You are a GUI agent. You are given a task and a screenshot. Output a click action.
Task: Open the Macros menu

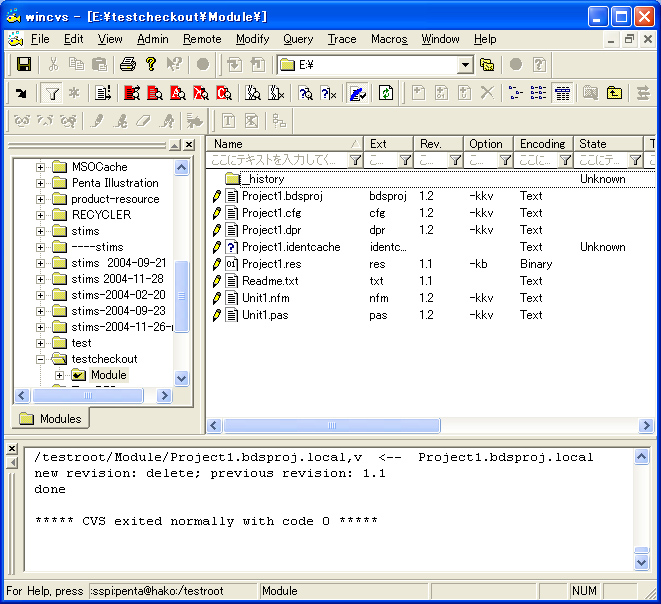pos(389,39)
